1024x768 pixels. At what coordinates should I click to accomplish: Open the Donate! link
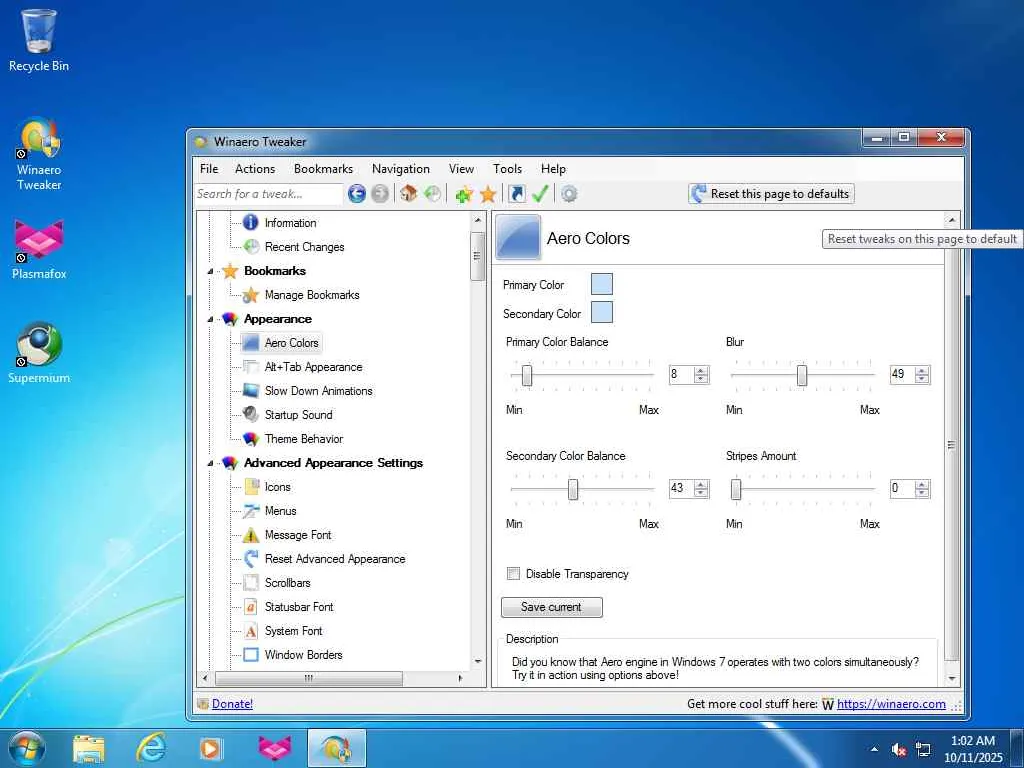click(232, 704)
